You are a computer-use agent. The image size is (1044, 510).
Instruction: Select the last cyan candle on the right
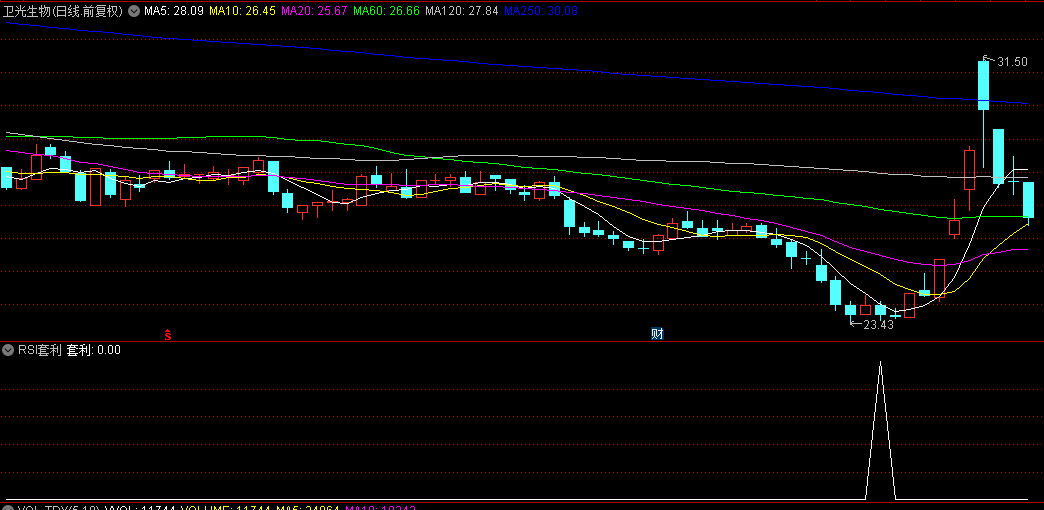pyautogui.click(x=1029, y=200)
